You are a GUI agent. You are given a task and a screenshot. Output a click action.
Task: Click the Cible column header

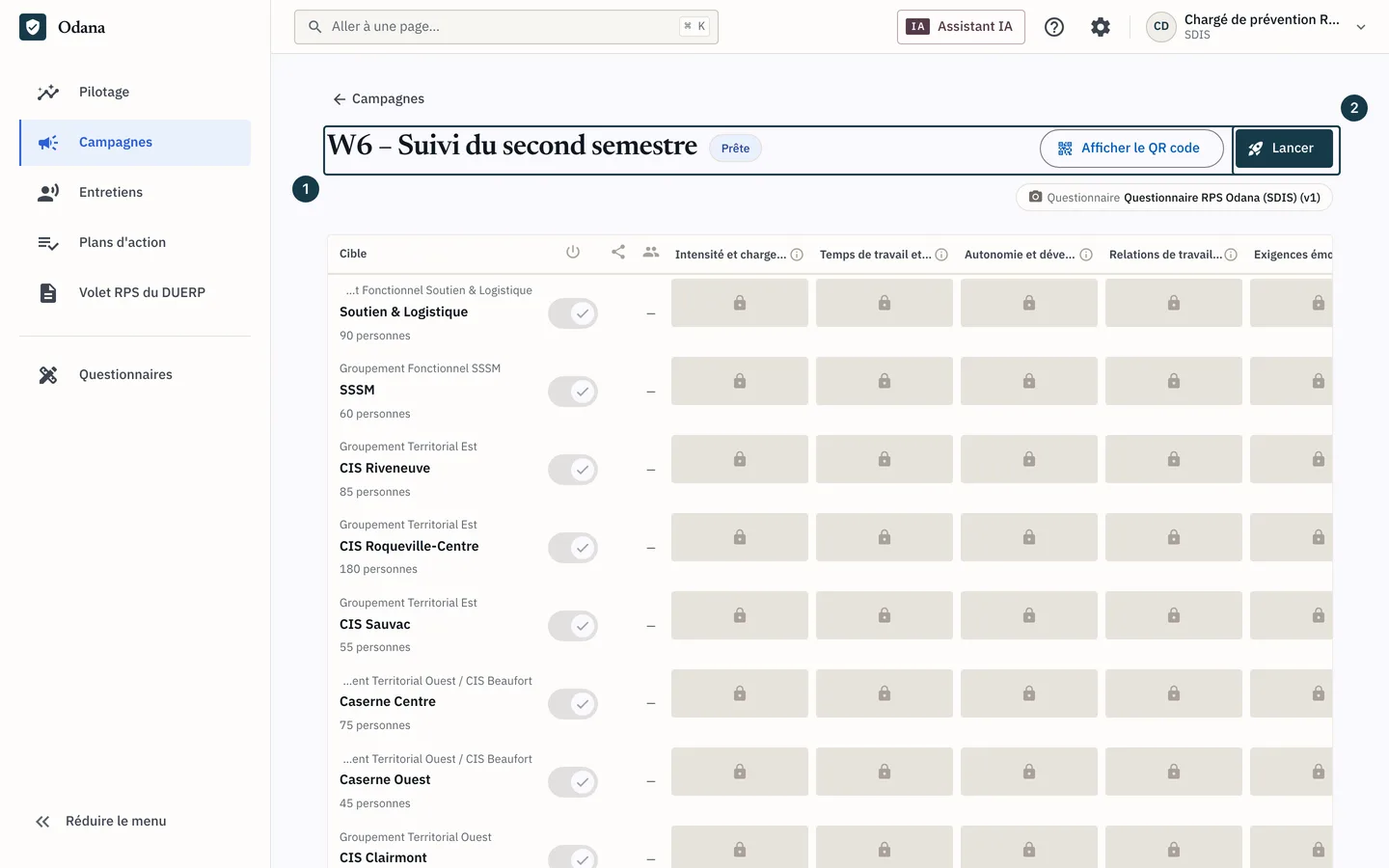coord(353,254)
